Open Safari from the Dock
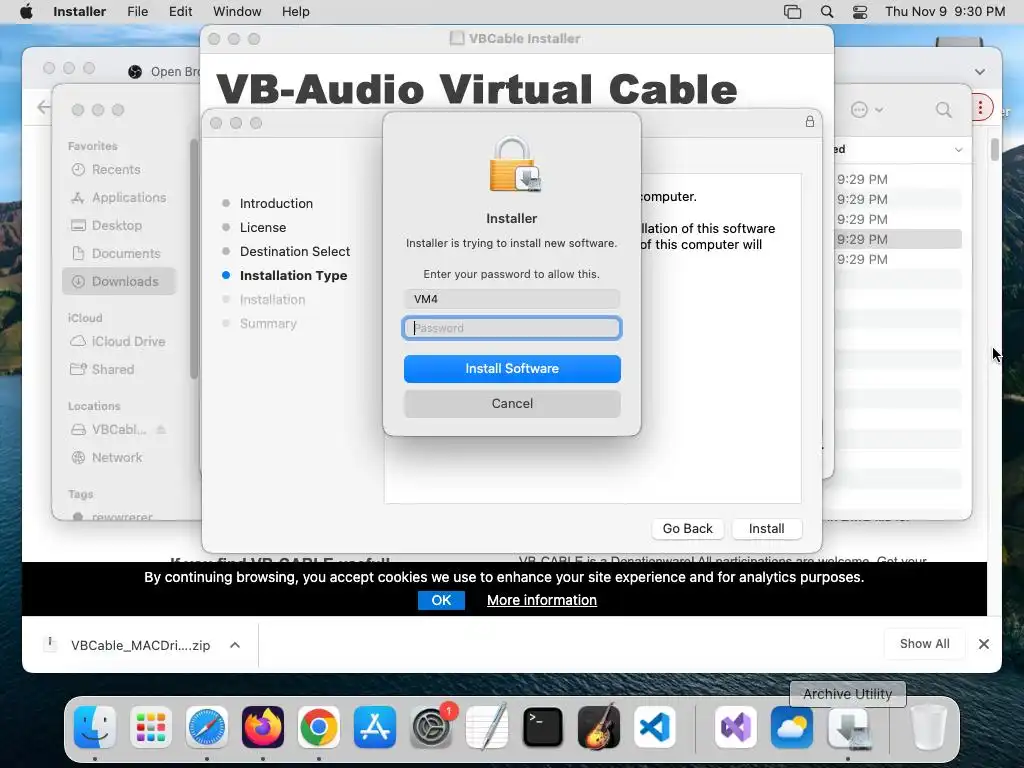This screenshot has height=768, width=1024. (x=207, y=727)
